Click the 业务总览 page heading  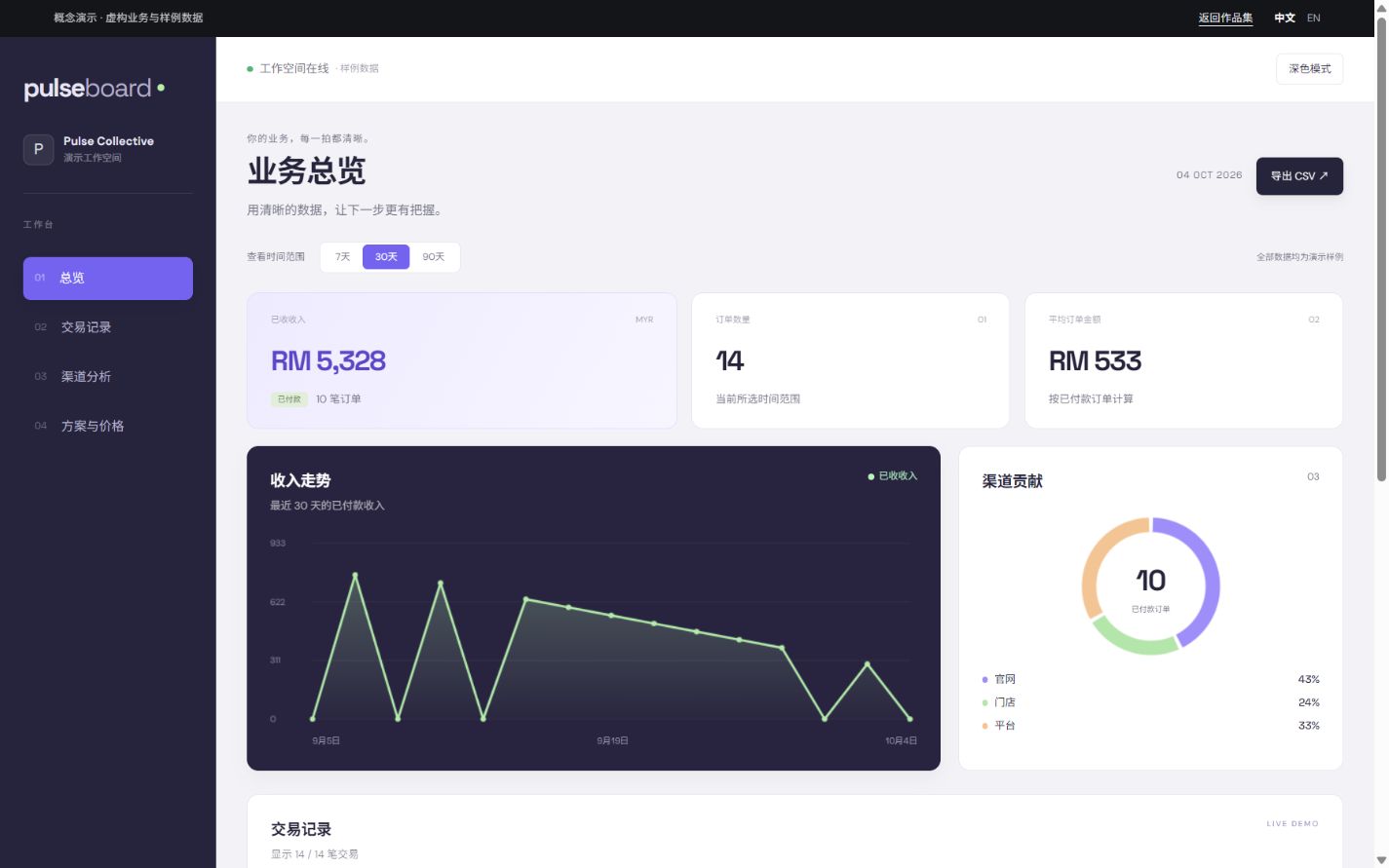click(x=306, y=171)
